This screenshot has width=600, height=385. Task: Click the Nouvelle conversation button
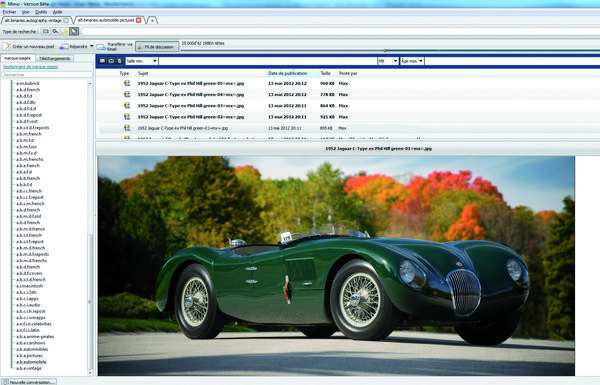[x=28, y=382]
